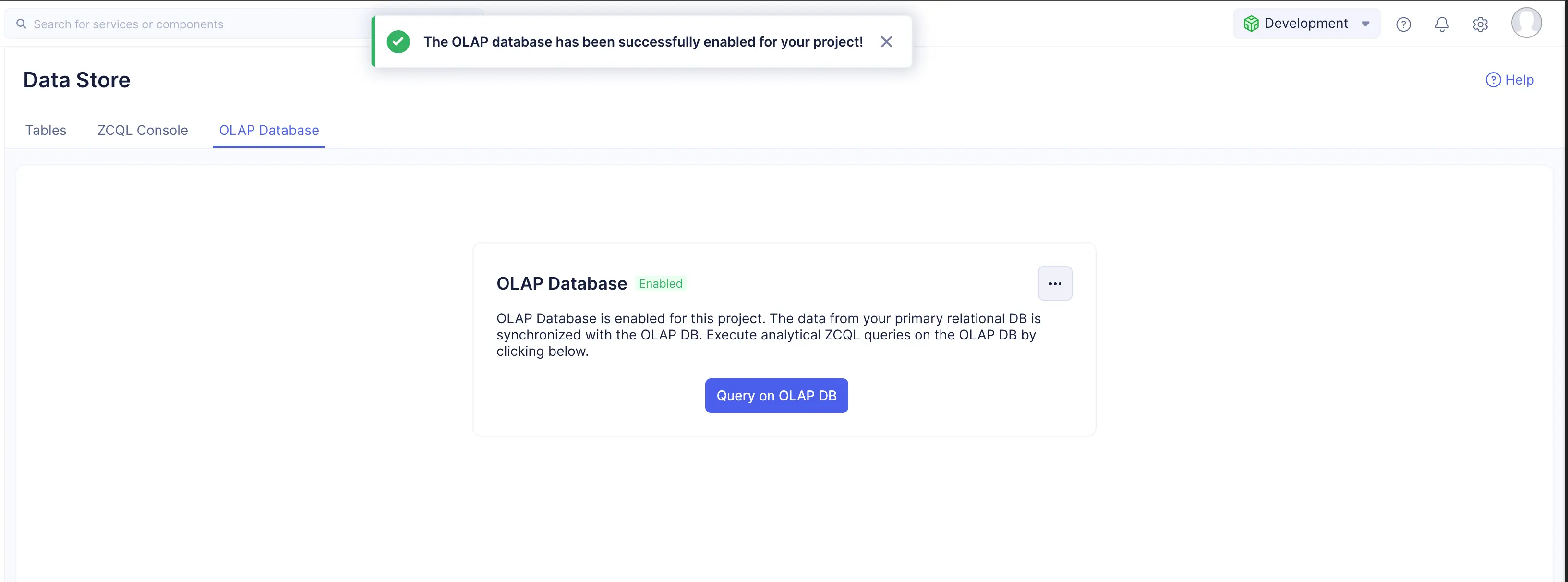
Task: Click the green success checkmark icon
Action: click(x=398, y=42)
